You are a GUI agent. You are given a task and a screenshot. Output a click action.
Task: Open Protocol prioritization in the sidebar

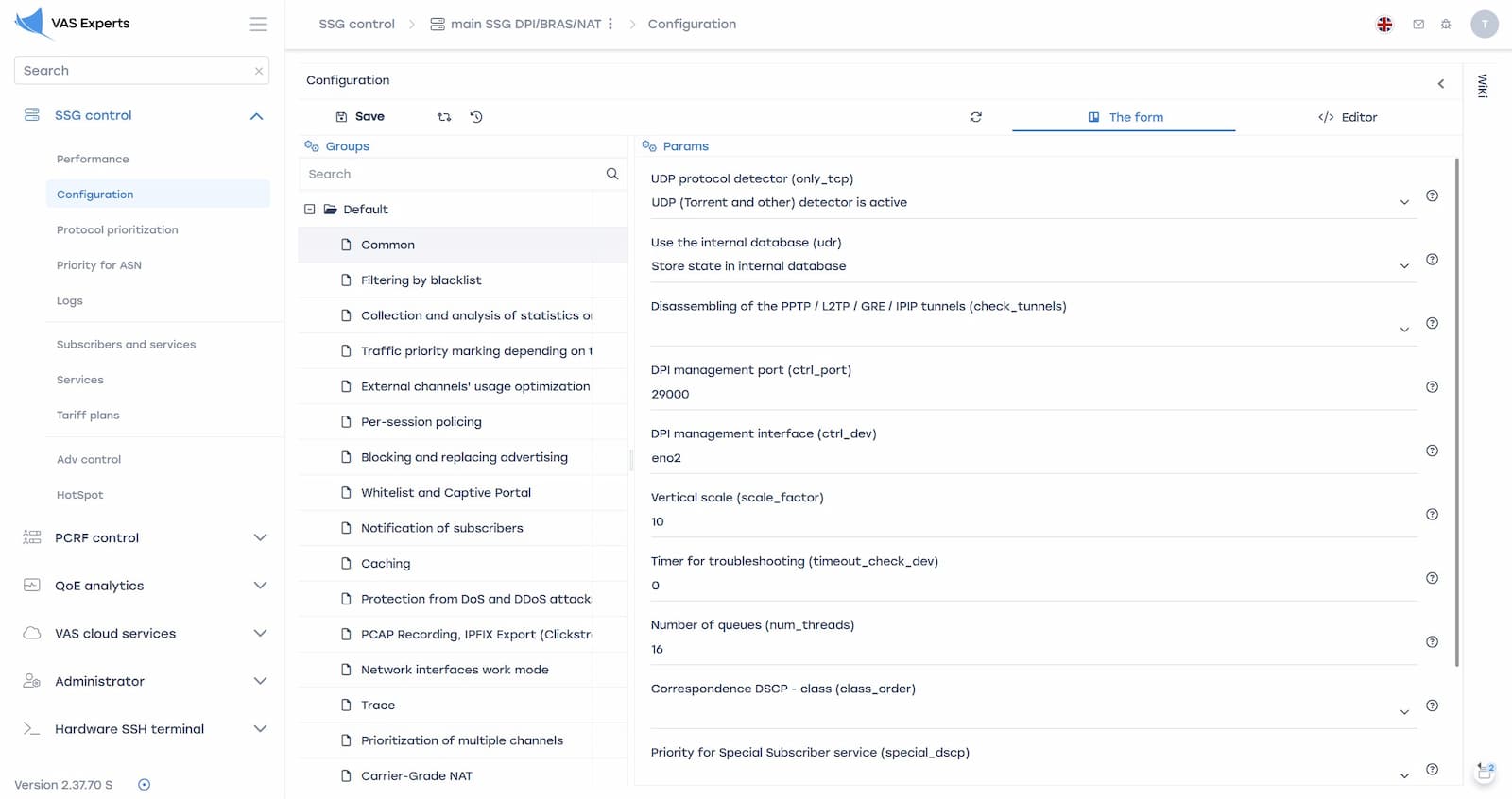117,229
